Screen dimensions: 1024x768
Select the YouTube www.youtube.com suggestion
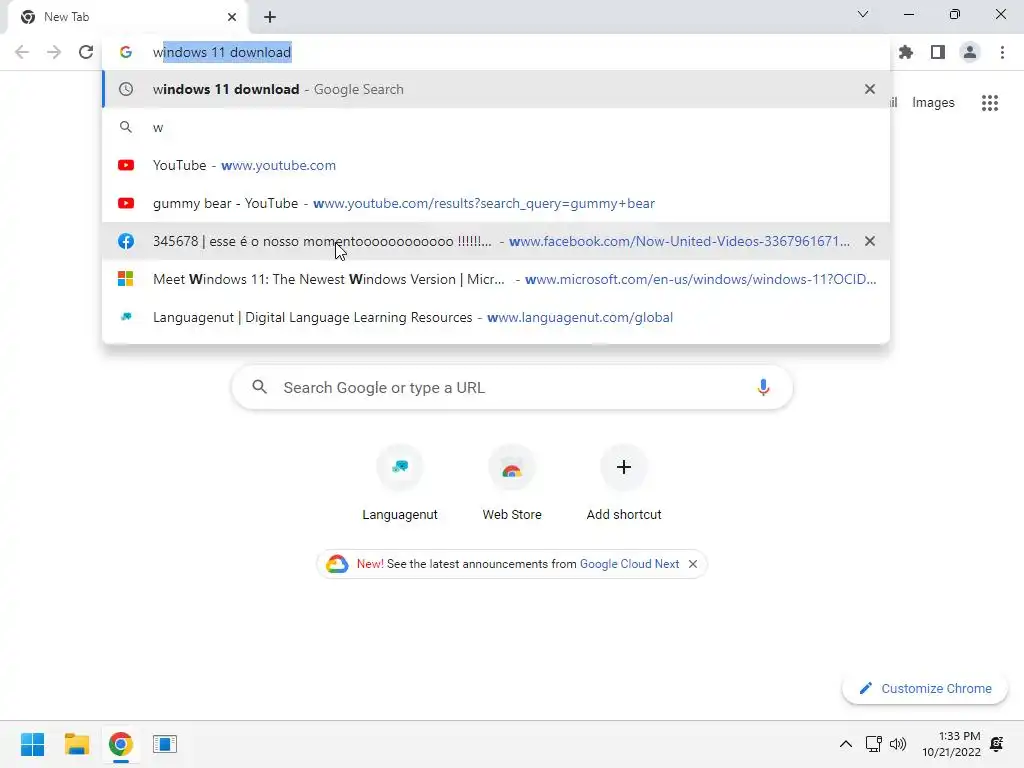(x=496, y=165)
